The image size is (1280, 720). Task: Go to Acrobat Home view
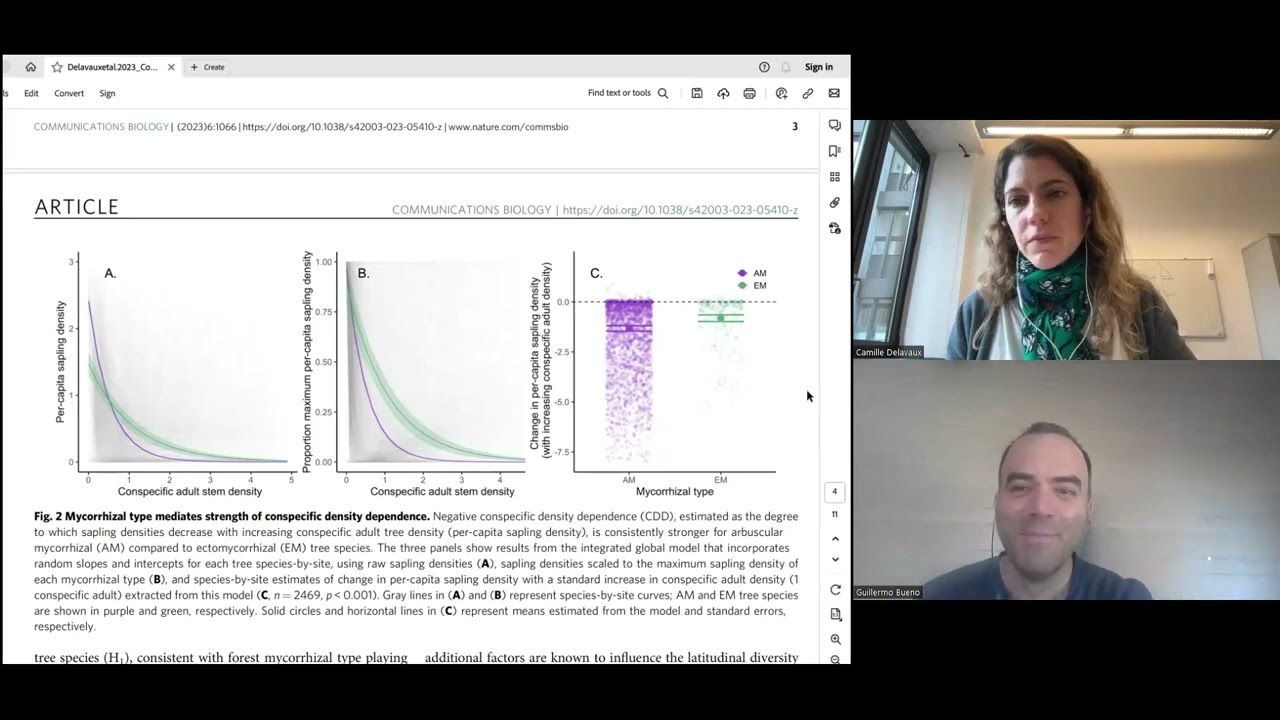[x=31, y=67]
